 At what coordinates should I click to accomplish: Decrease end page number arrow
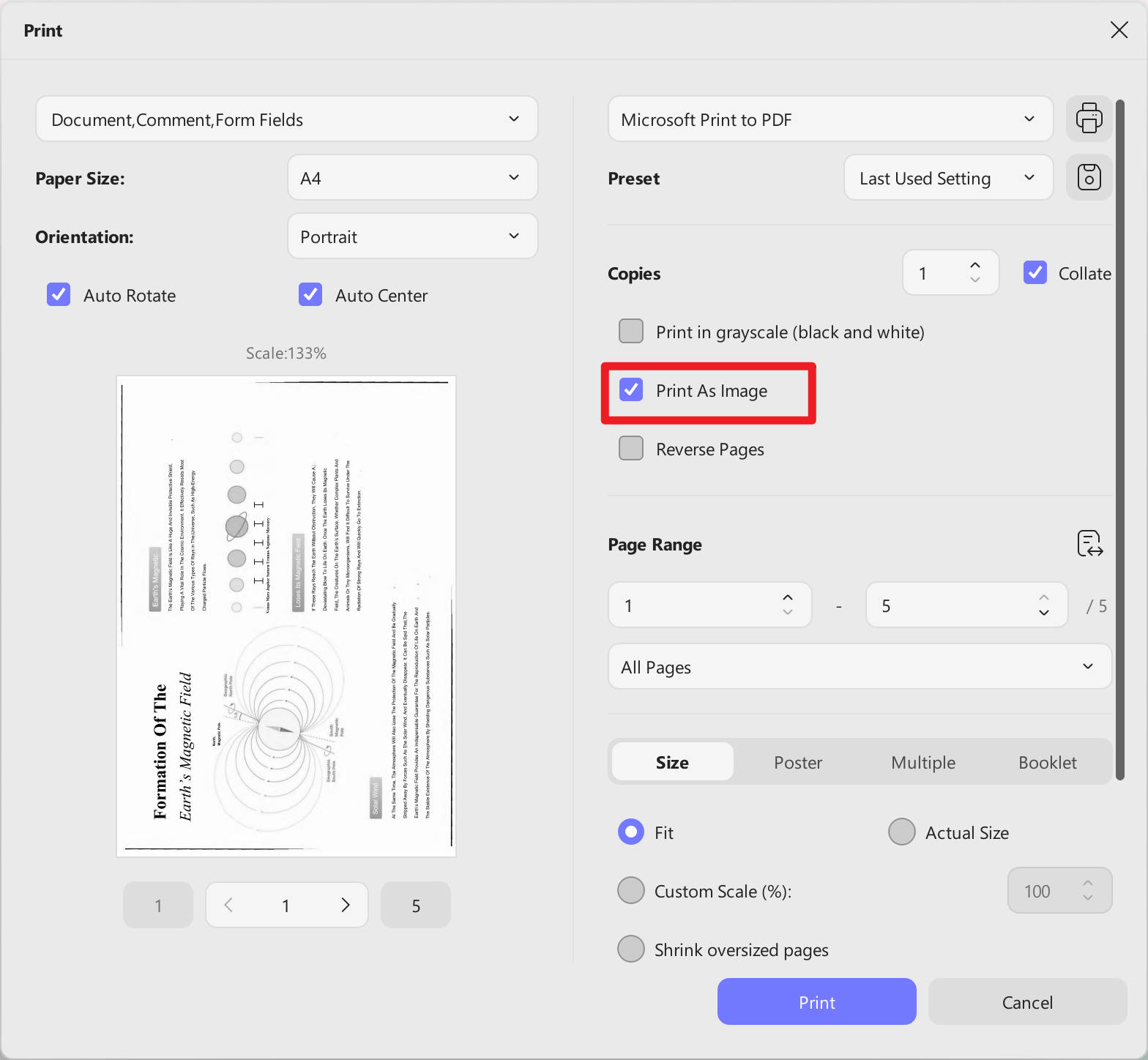click(x=1043, y=613)
